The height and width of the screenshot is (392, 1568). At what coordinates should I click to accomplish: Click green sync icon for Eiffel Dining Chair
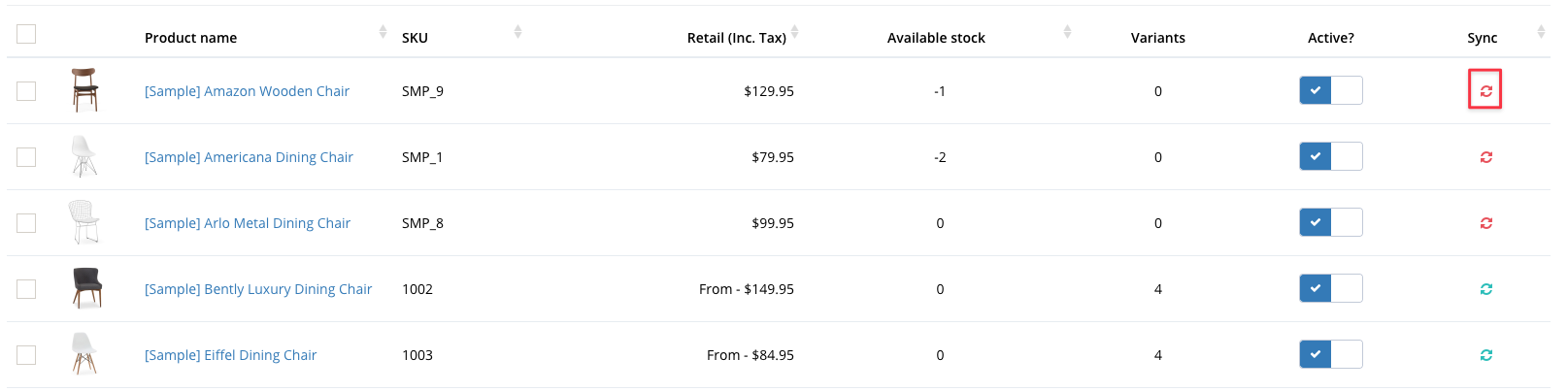click(x=1485, y=354)
